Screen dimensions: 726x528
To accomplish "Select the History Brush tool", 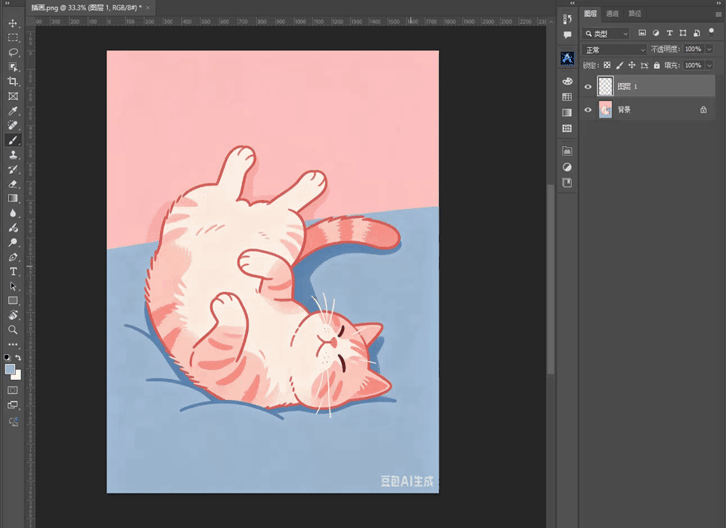I will click(13, 169).
